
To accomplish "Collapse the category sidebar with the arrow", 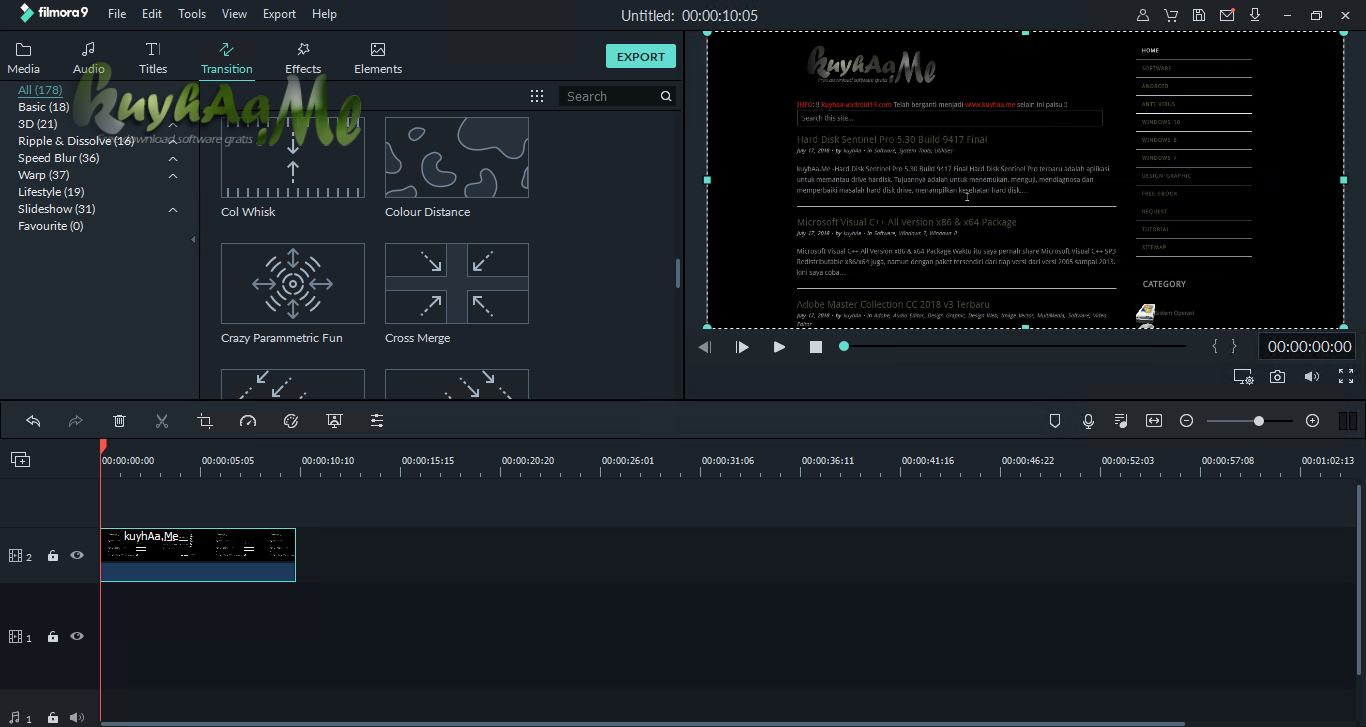I will pos(193,240).
